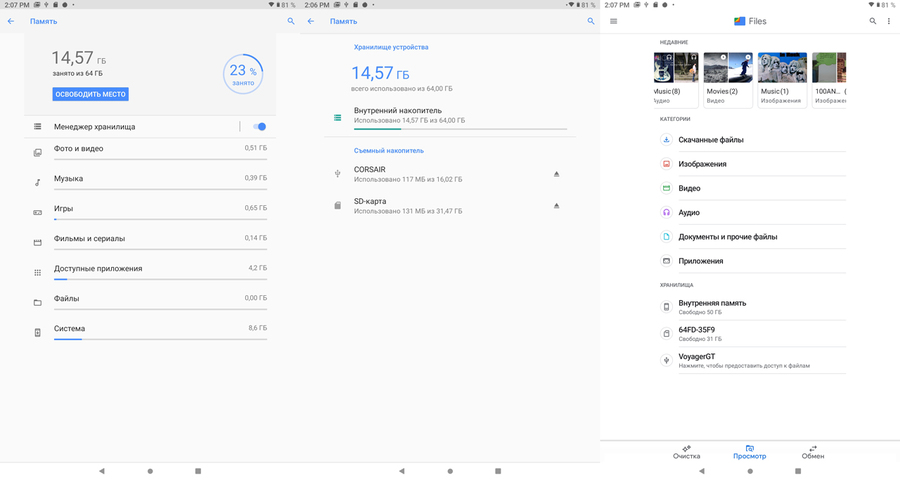Open the 64FD-35F9 storage
This screenshot has width=900, height=480.
752,334
